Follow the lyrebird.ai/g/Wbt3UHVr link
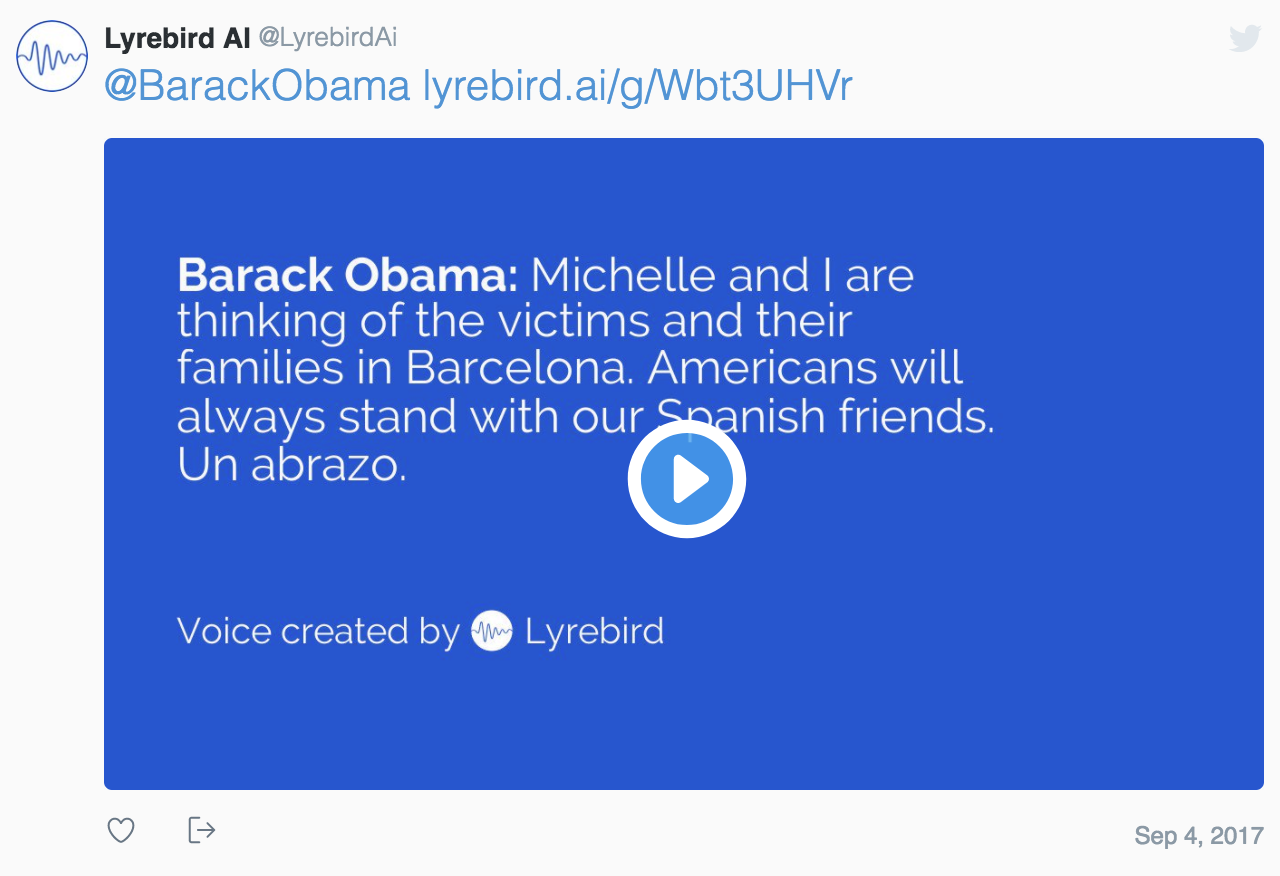 point(638,87)
